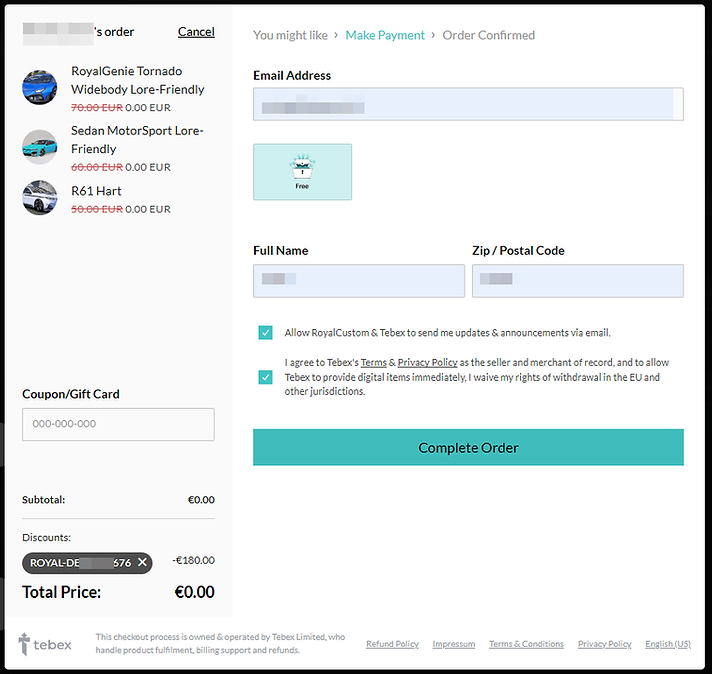The width and height of the screenshot is (712, 674).
Task: Remove the ROYAL-DE coupon with X icon
Action: (x=142, y=562)
